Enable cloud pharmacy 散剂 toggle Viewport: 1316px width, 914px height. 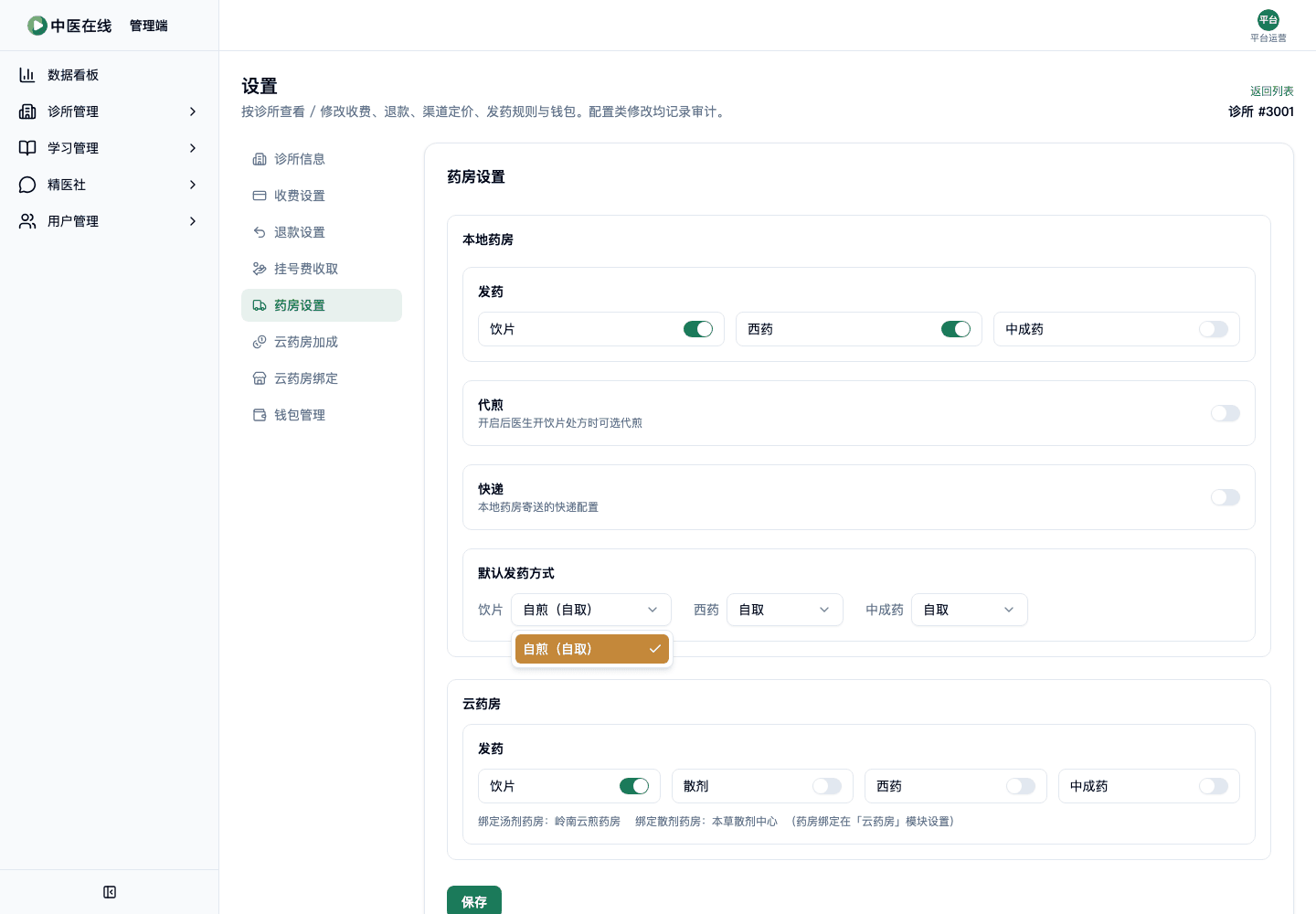point(827,786)
